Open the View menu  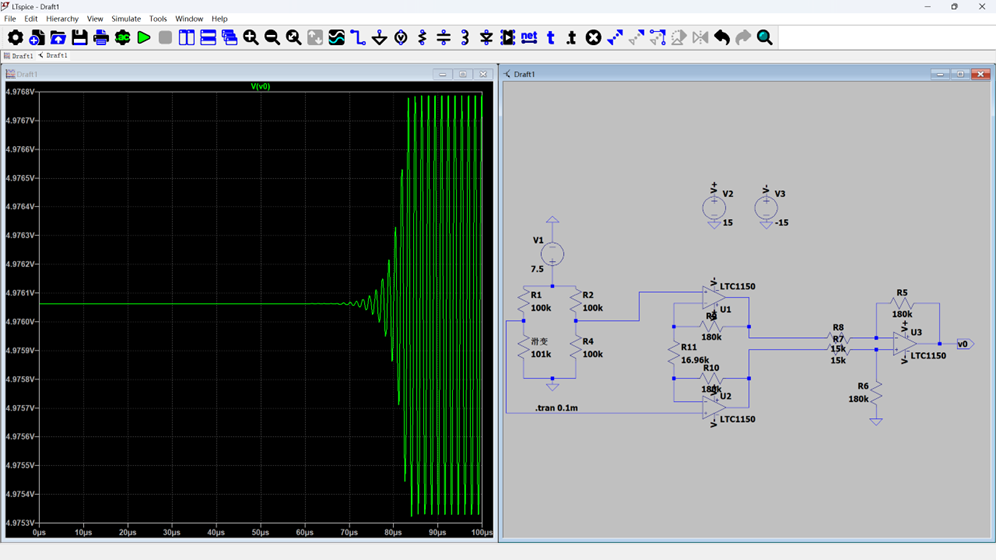click(x=95, y=19)
